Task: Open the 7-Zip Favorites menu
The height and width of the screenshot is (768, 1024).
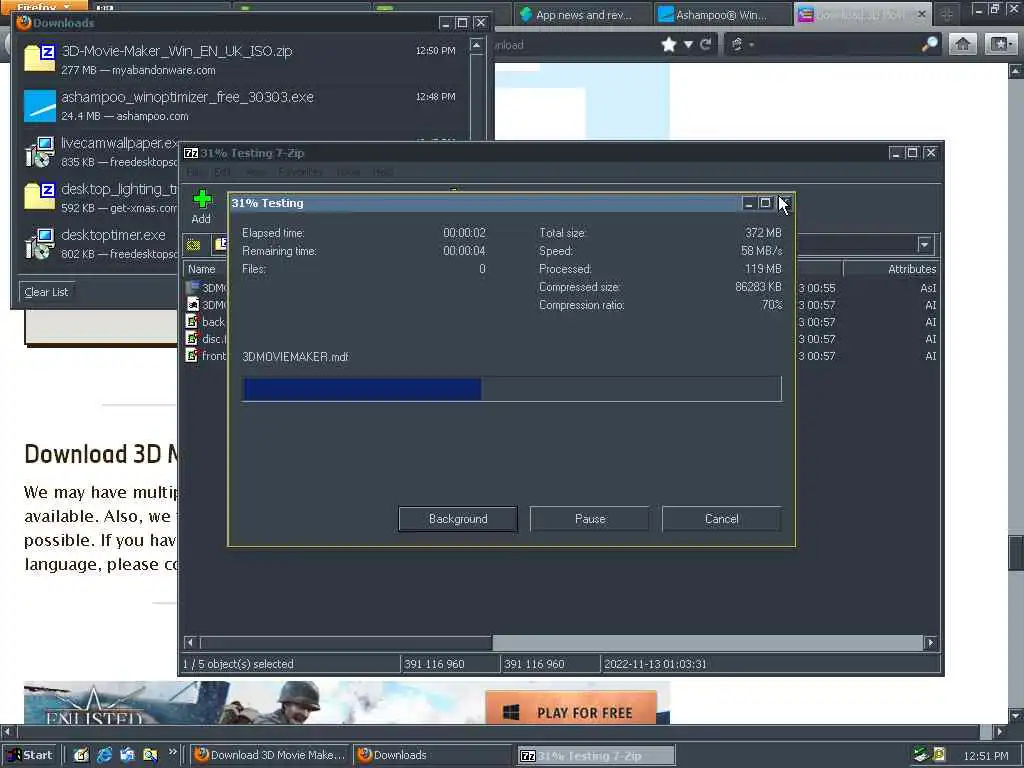Action: point(300,172)
